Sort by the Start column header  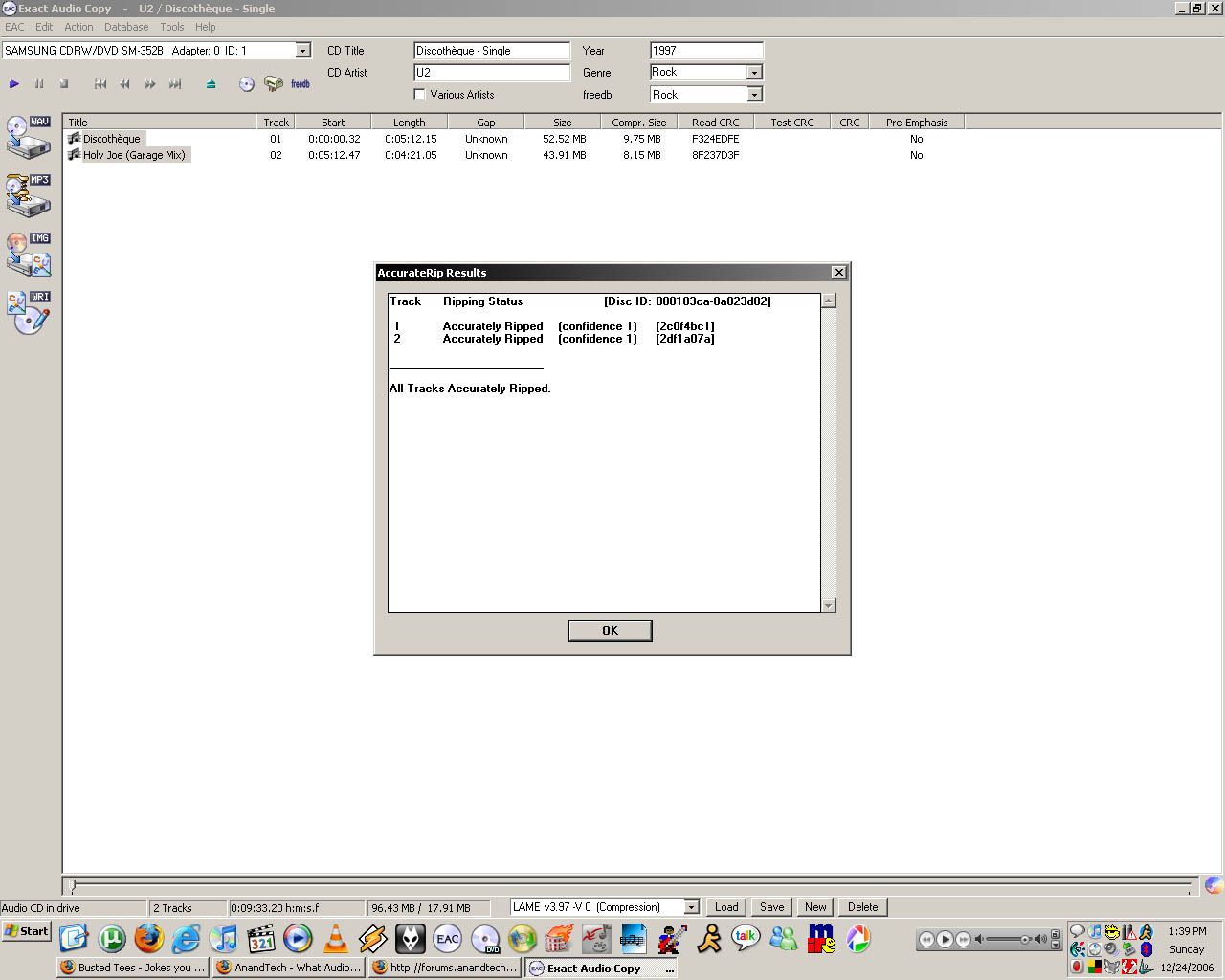[333, 122]
